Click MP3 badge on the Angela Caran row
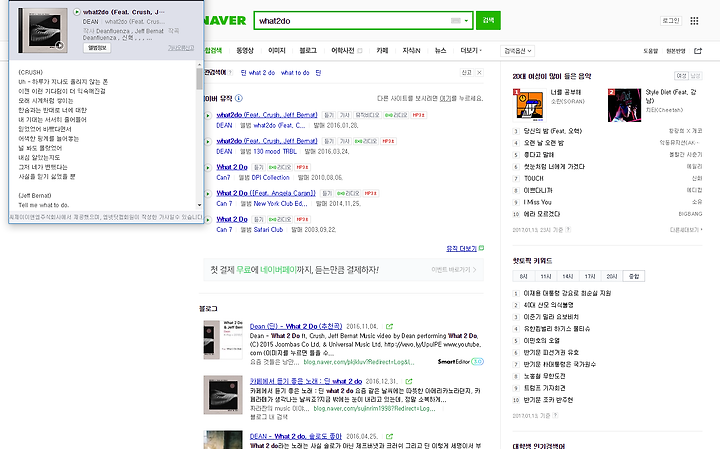Screen dimensions: 720x449 pyautogui.click(x=371, y=193)
